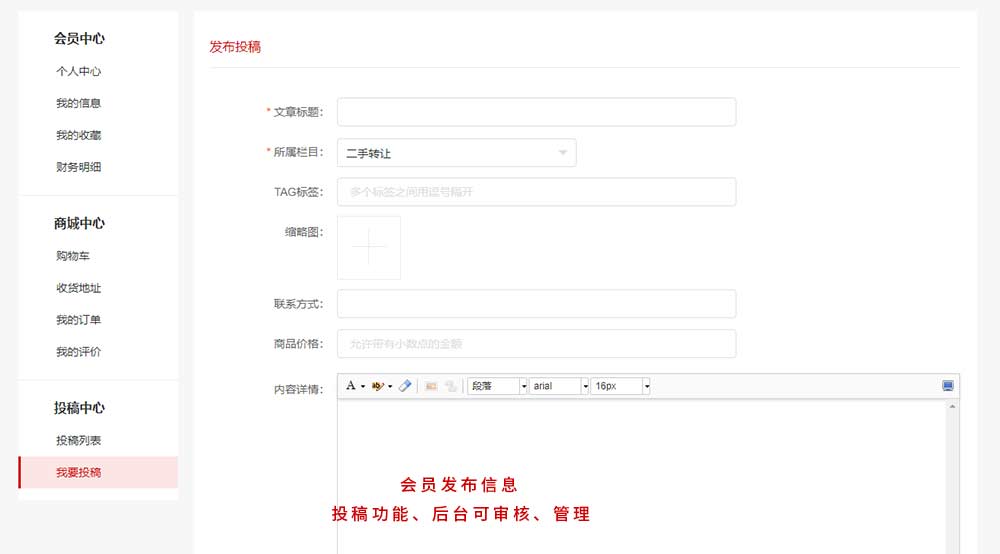Focus the TAG标签 input box
1000x554 pixels.
(536, 192)
